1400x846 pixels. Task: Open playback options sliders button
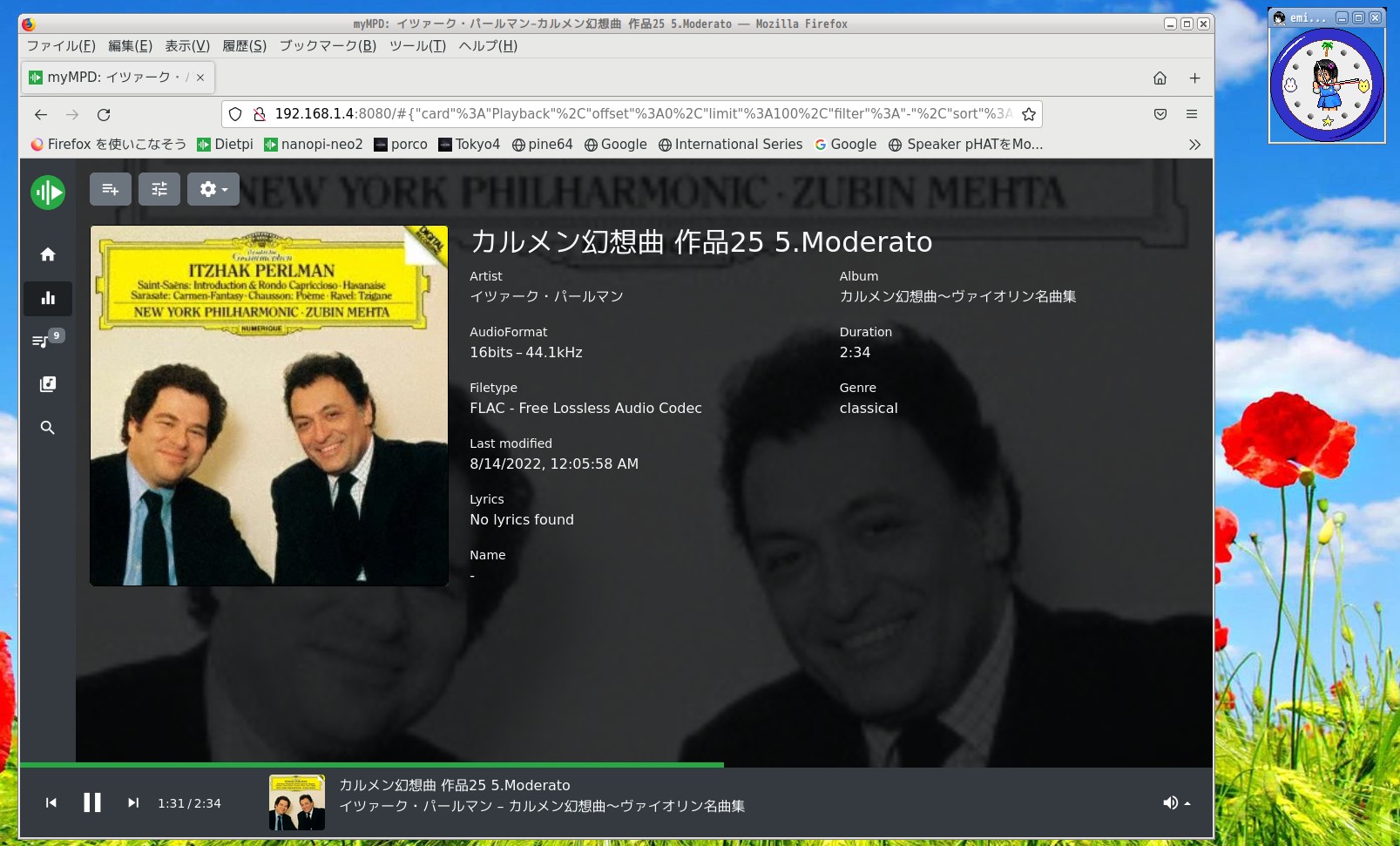[159, 189]
